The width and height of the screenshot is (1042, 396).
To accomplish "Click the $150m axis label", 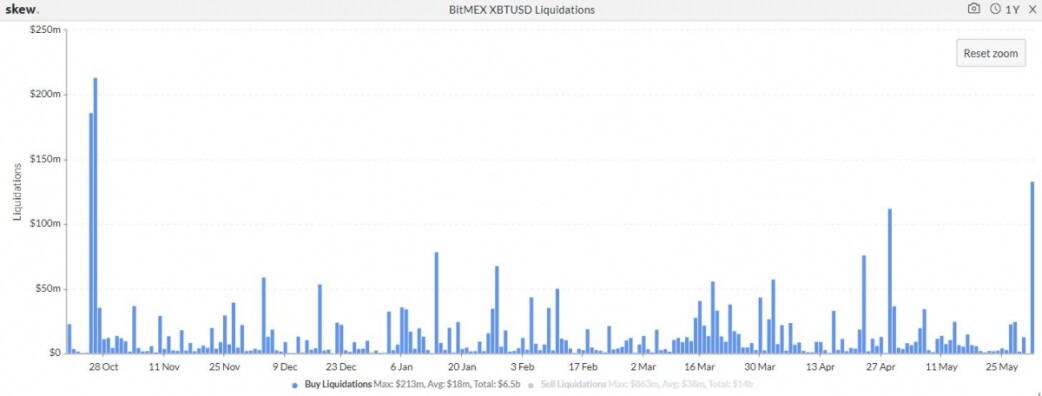I will (x=46, y=159).
